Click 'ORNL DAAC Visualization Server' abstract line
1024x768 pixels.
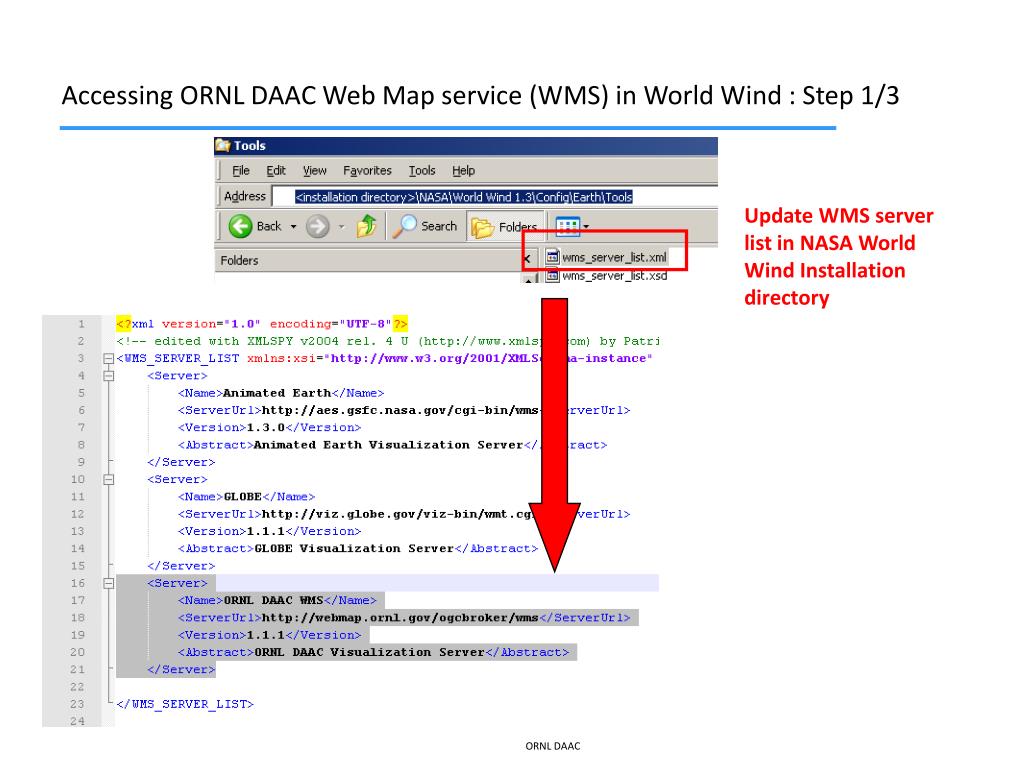373,652
